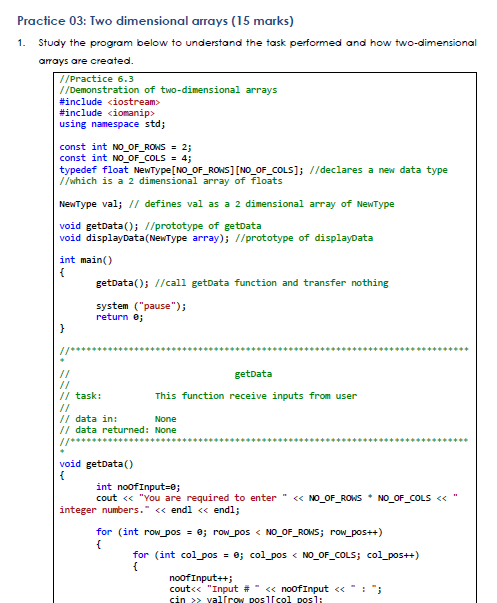Click the line 'using namespace std;'

point(112,124)
